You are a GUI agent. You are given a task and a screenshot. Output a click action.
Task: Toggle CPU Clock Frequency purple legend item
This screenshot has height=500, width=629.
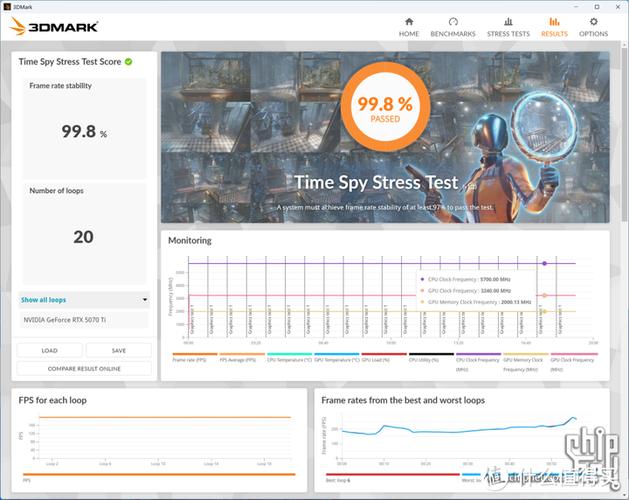pos(478,362)
